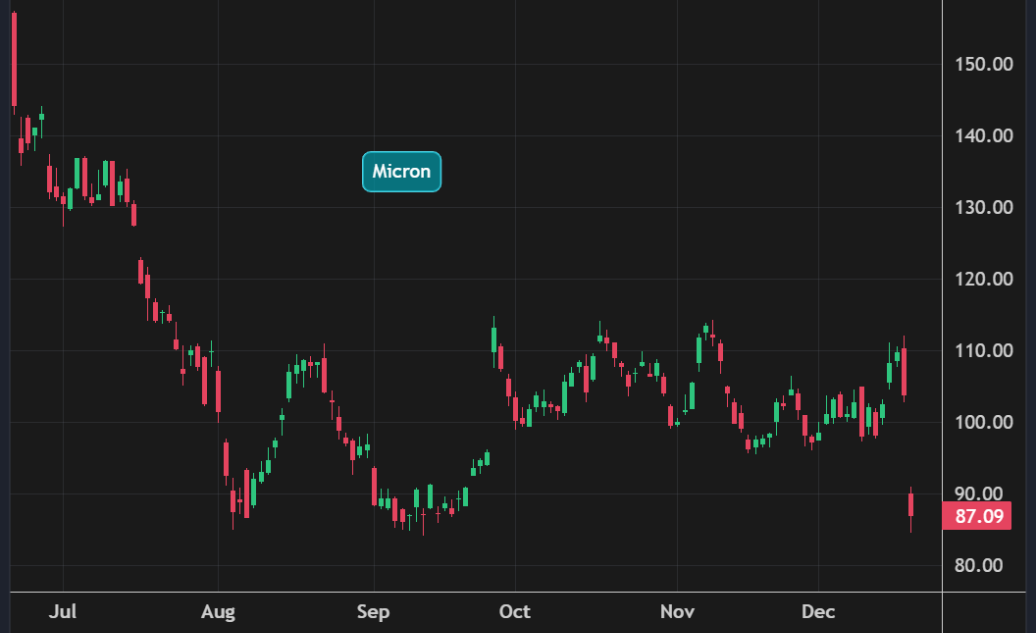
Task: Click the final red candlestick near 90
Action: click(911, 504)
